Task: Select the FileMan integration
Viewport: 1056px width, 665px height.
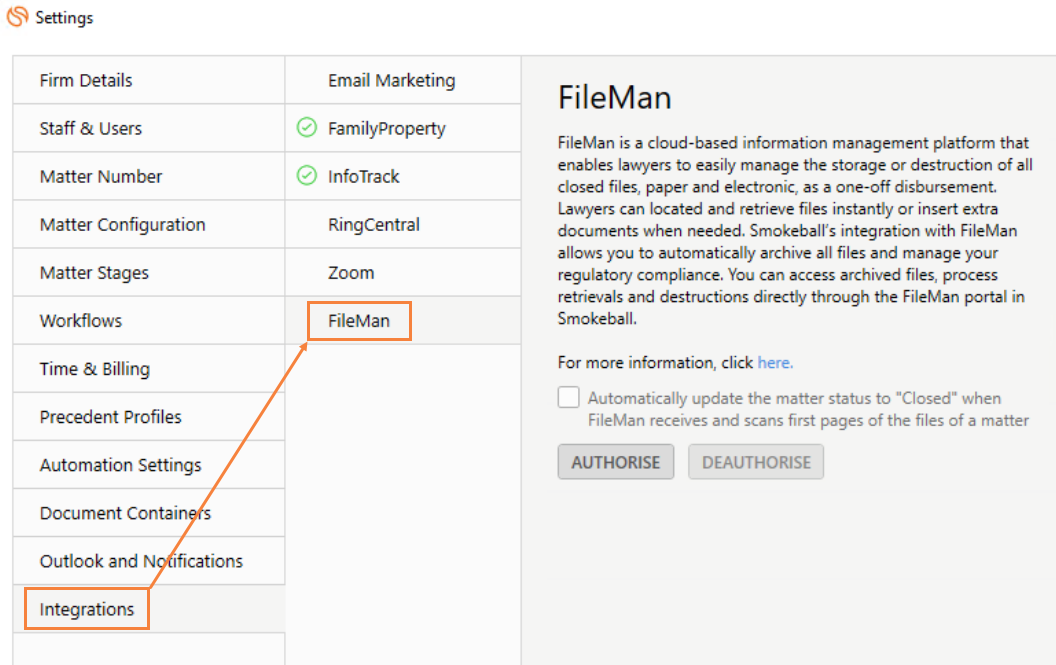Action: tap(403, 321)
